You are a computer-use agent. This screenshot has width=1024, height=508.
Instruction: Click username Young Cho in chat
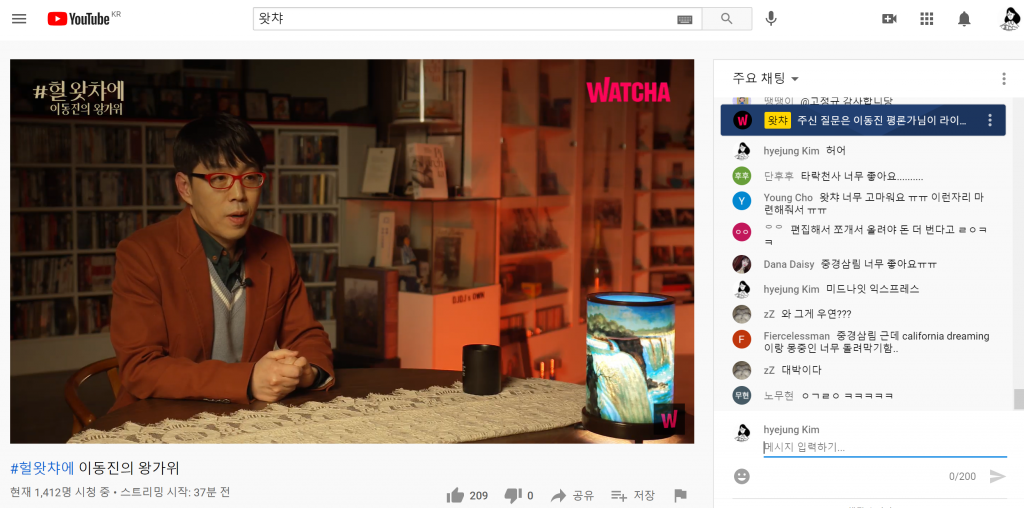[788, 197]
